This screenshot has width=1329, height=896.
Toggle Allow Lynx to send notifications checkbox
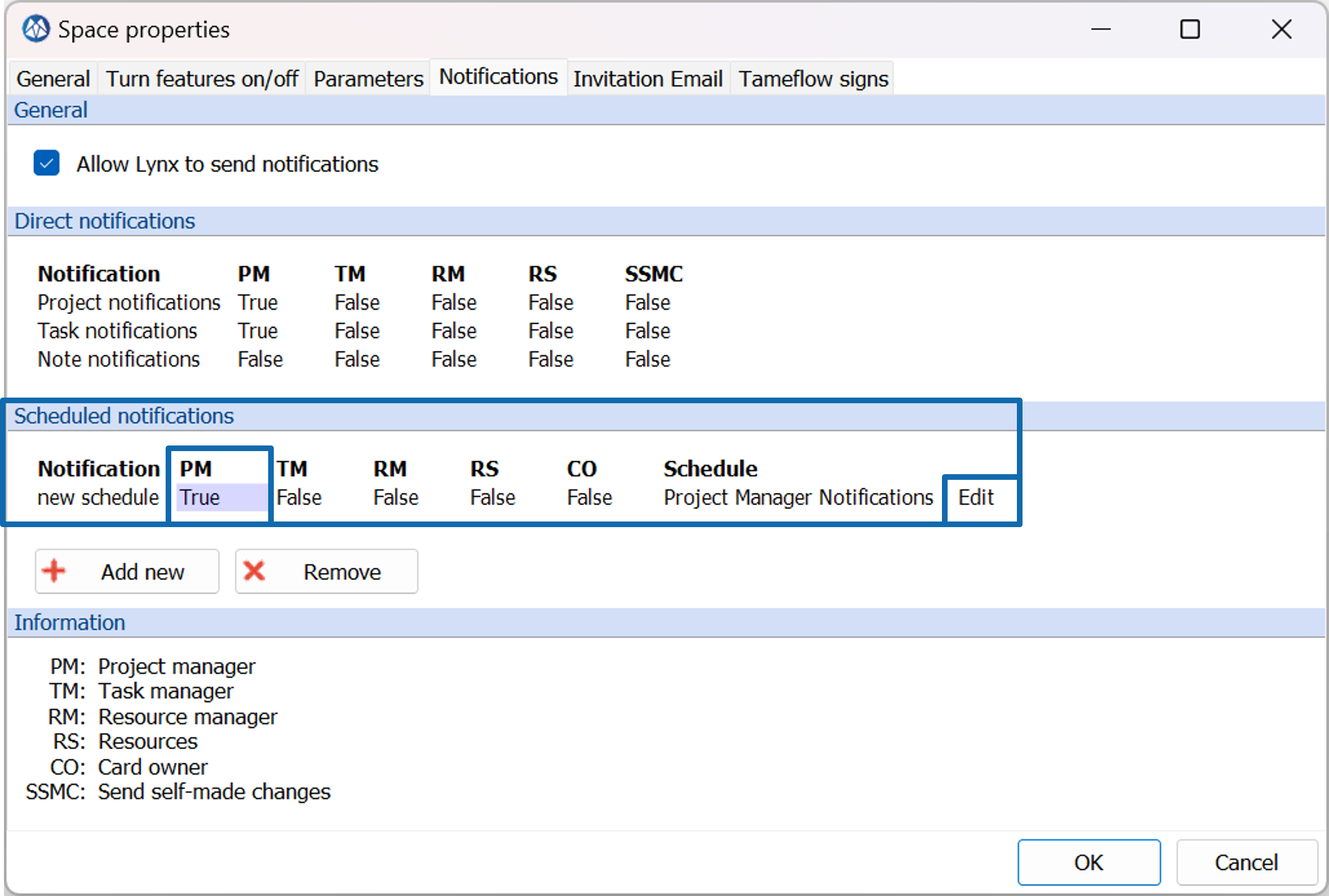(x=46, y=163)
